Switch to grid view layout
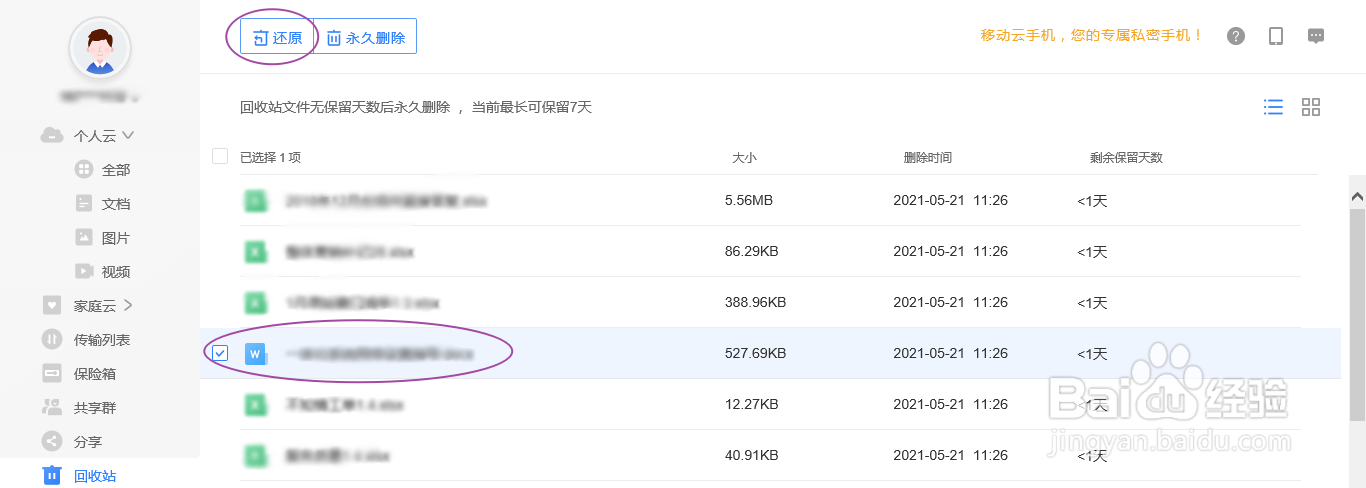 pos(1311,107)
